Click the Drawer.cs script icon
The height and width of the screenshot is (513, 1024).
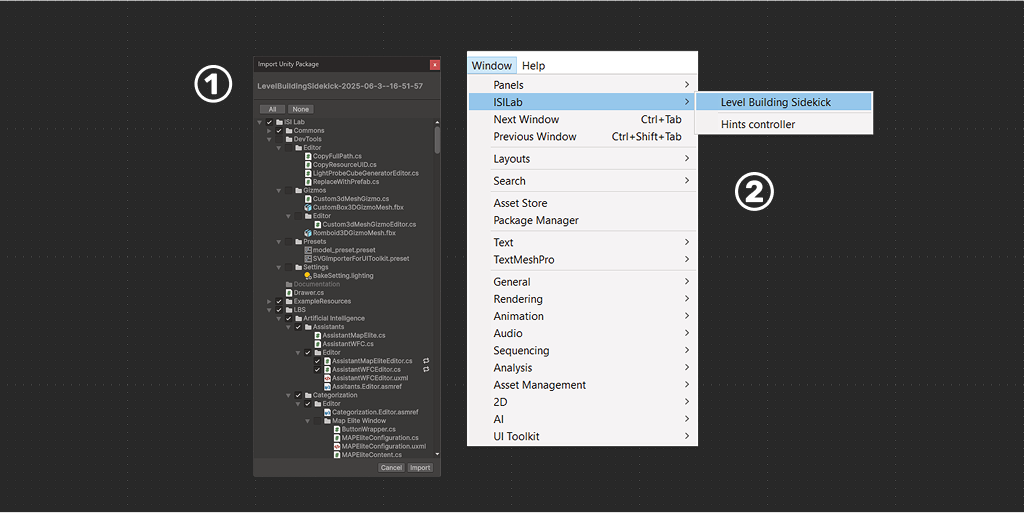pyautogui.click(x=289, y=292)
